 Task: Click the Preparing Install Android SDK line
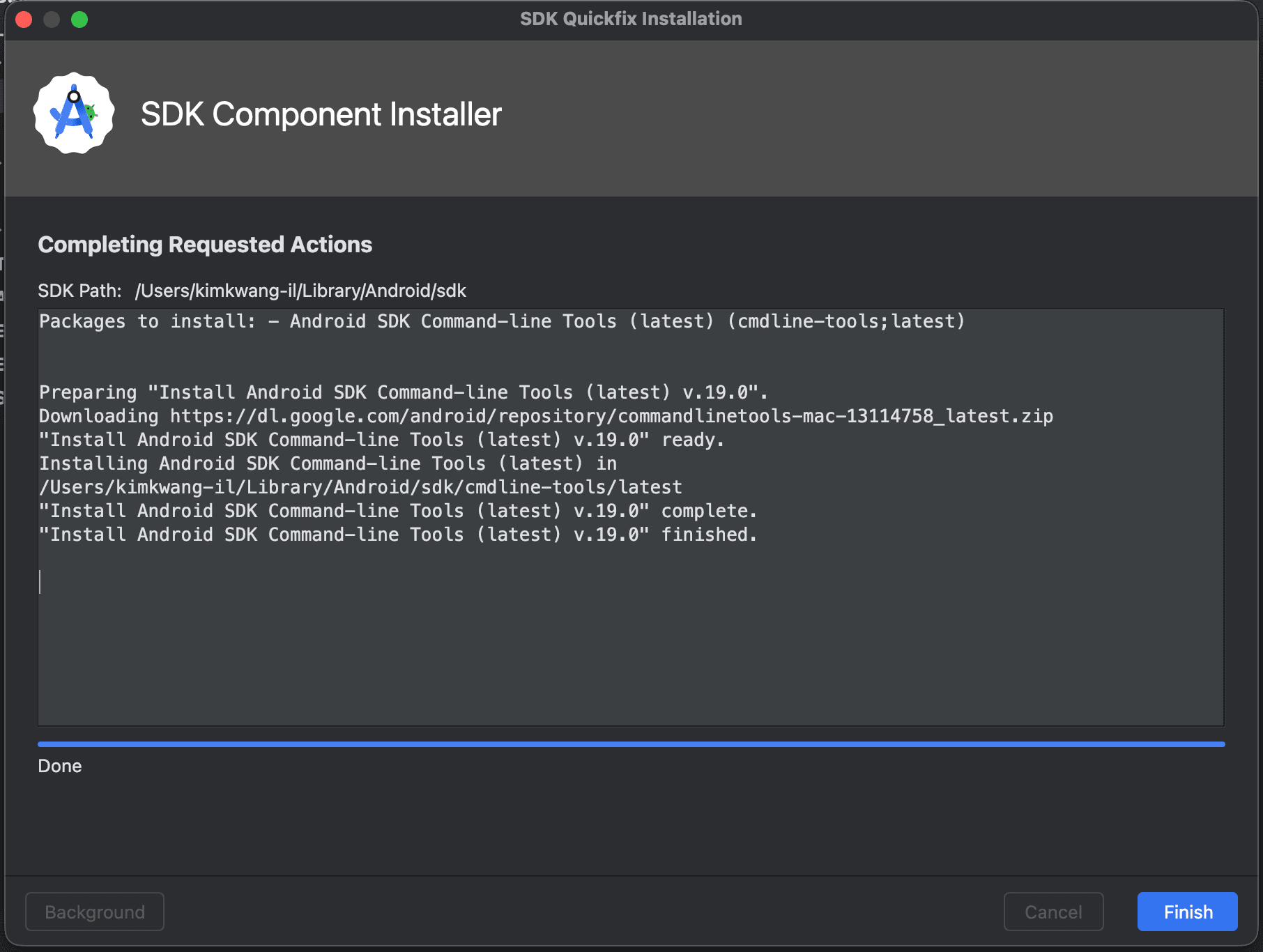(x=404, y=392)
